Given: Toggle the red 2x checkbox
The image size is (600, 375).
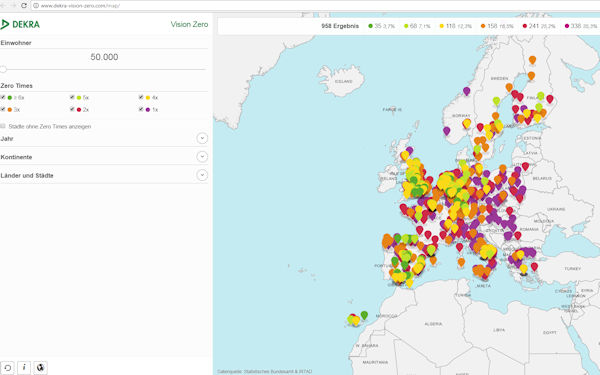Looking at the screenshot, I should tap(72, 109).
